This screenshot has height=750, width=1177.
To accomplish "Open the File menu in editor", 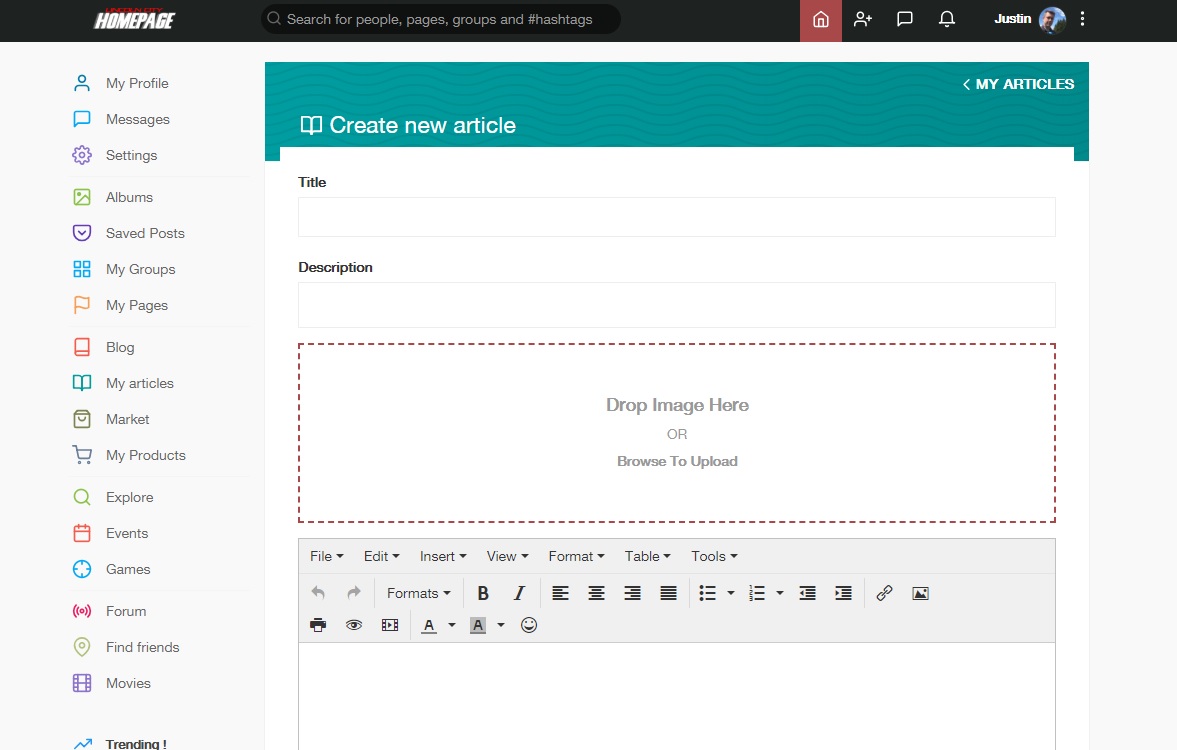I will click(x=326, y=556).
